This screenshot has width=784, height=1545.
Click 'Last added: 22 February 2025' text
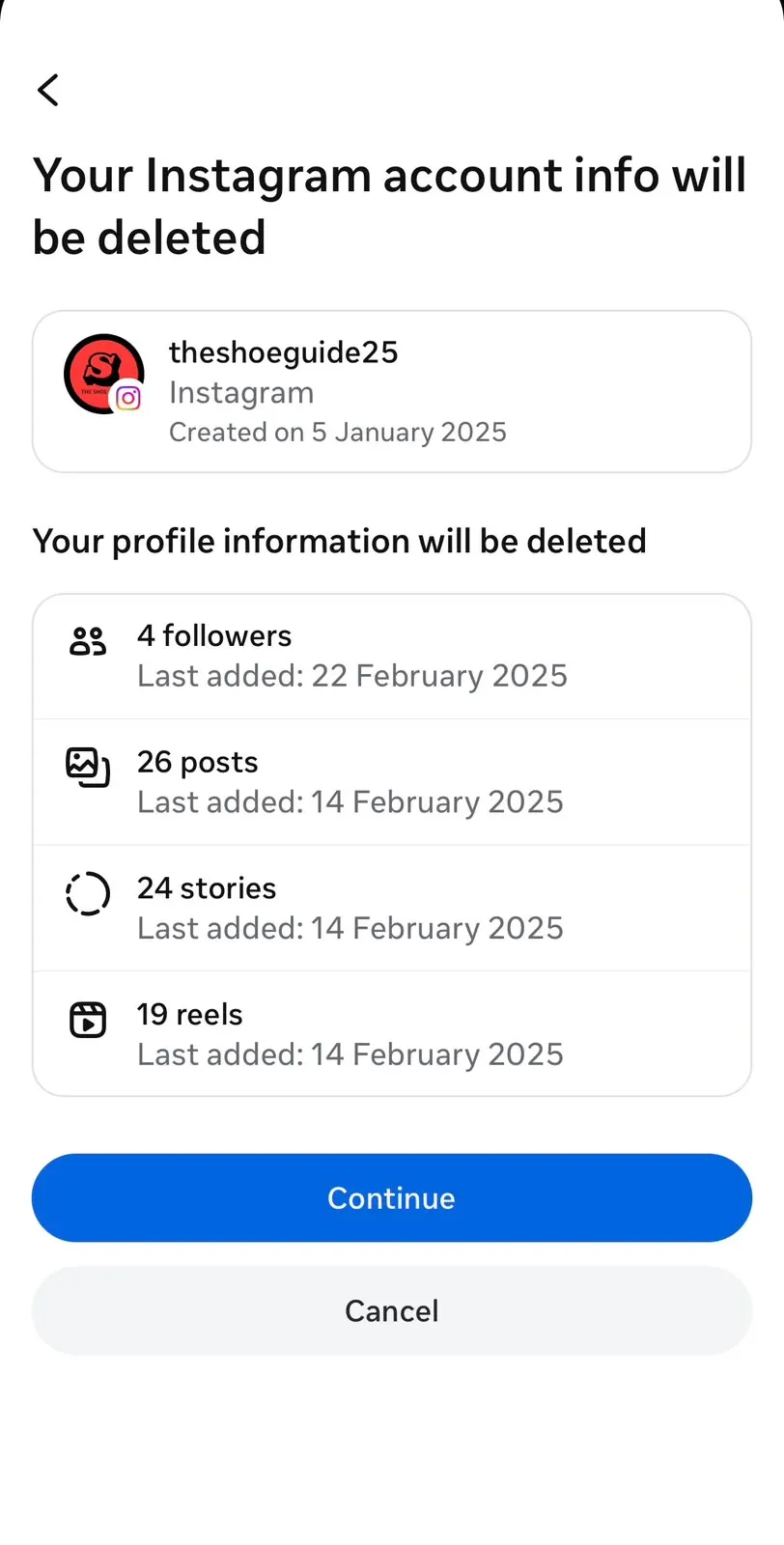coord(352,676)
